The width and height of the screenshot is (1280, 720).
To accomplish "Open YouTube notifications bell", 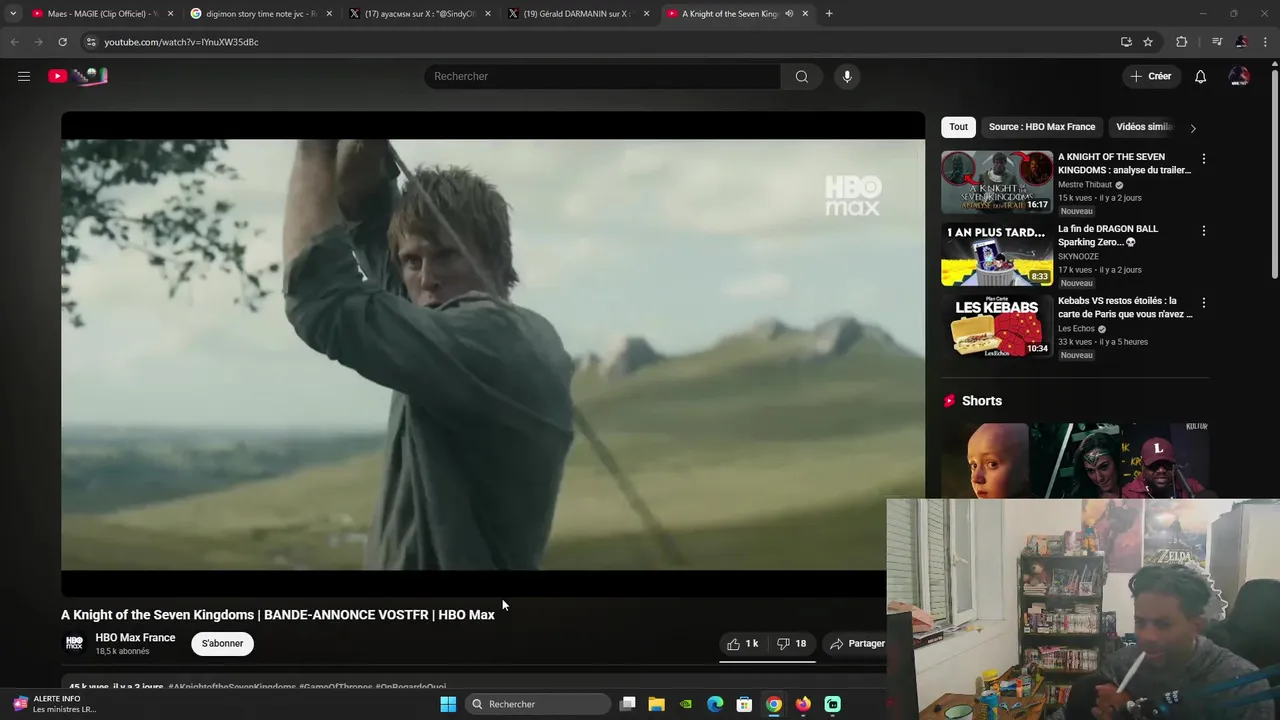I will click(x=1200, y=76).
